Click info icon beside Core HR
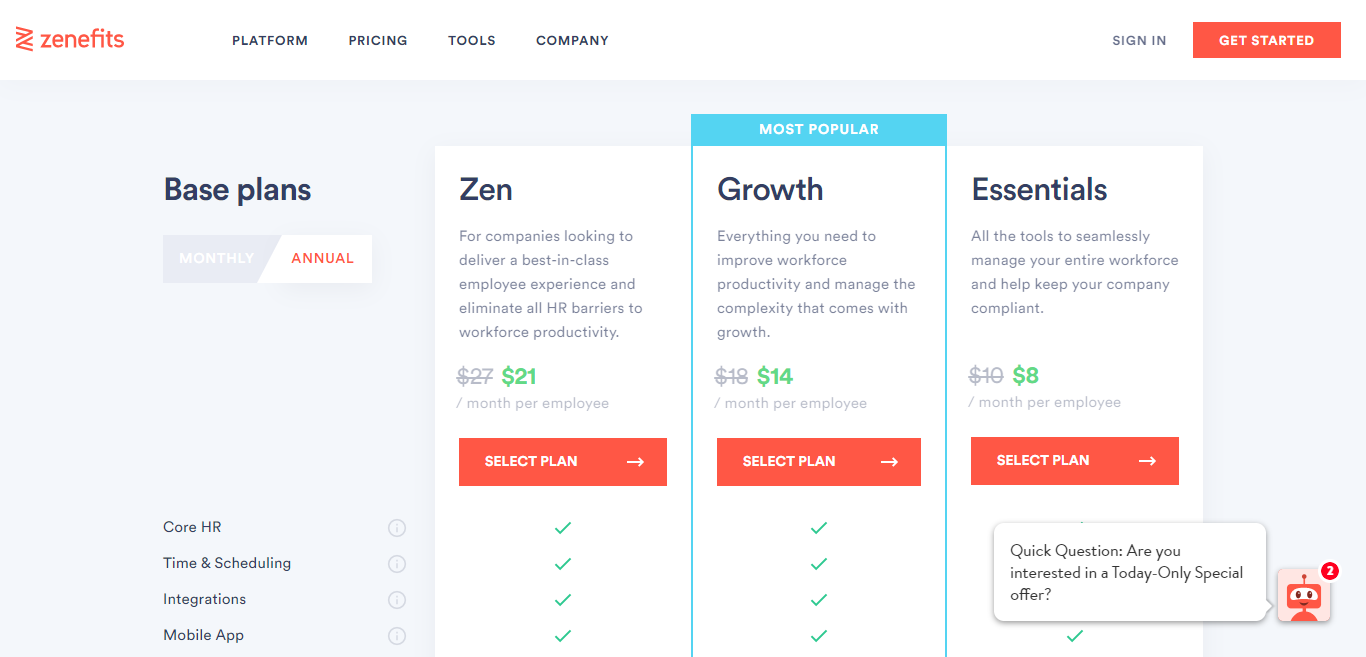Screen dimensions: 1366x657 (397, 528)
